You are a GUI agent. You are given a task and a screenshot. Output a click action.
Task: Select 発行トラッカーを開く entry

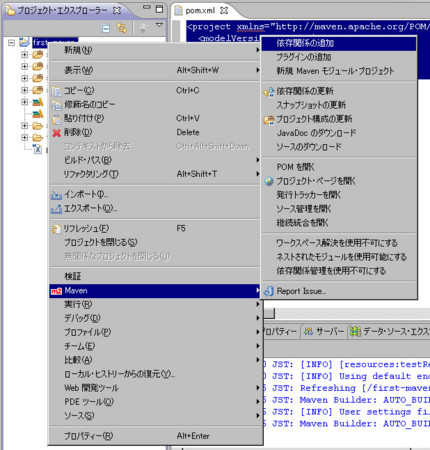(339, 195)
